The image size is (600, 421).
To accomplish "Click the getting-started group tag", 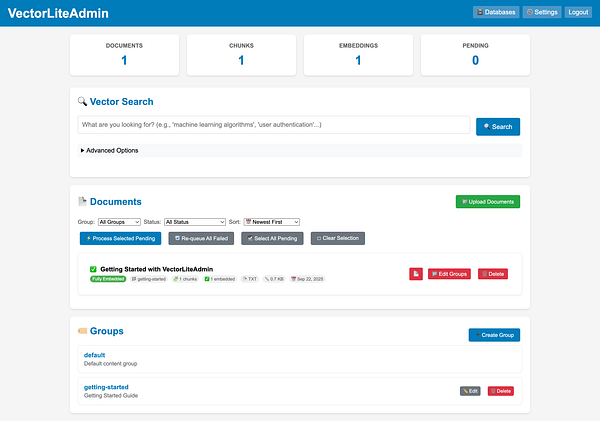I will tap(149, 279).
